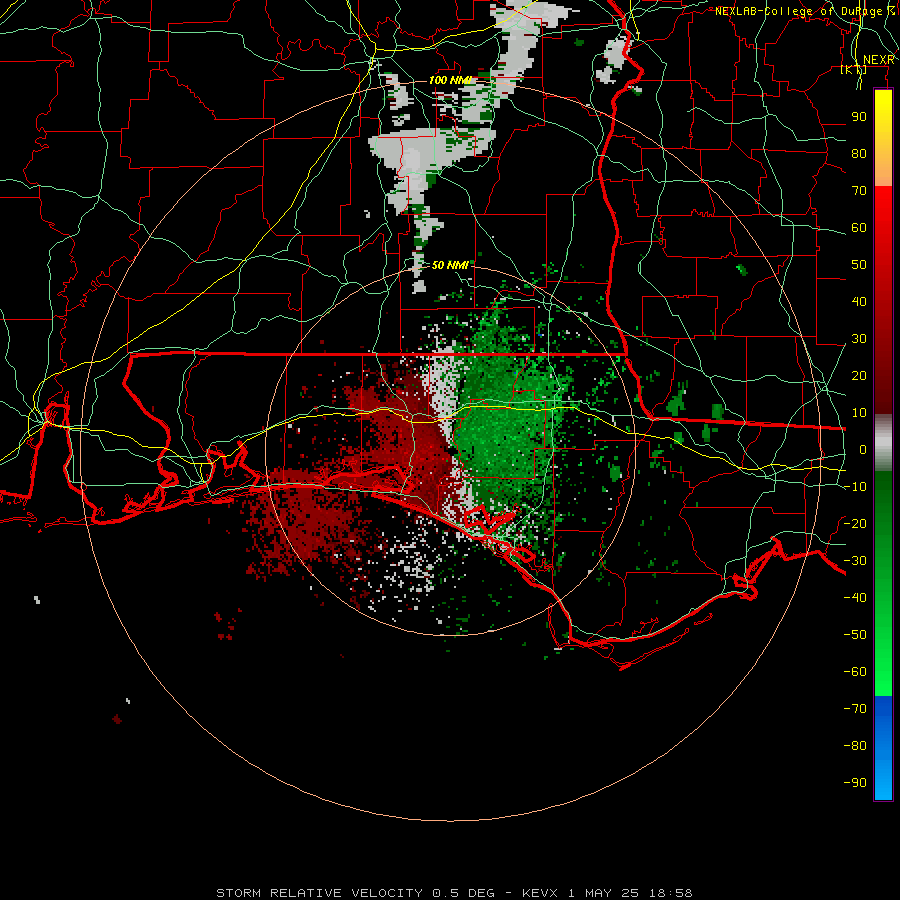Click the -90 scale value
The height and width of the screenshot is (900, 900).
pos(855,783)
